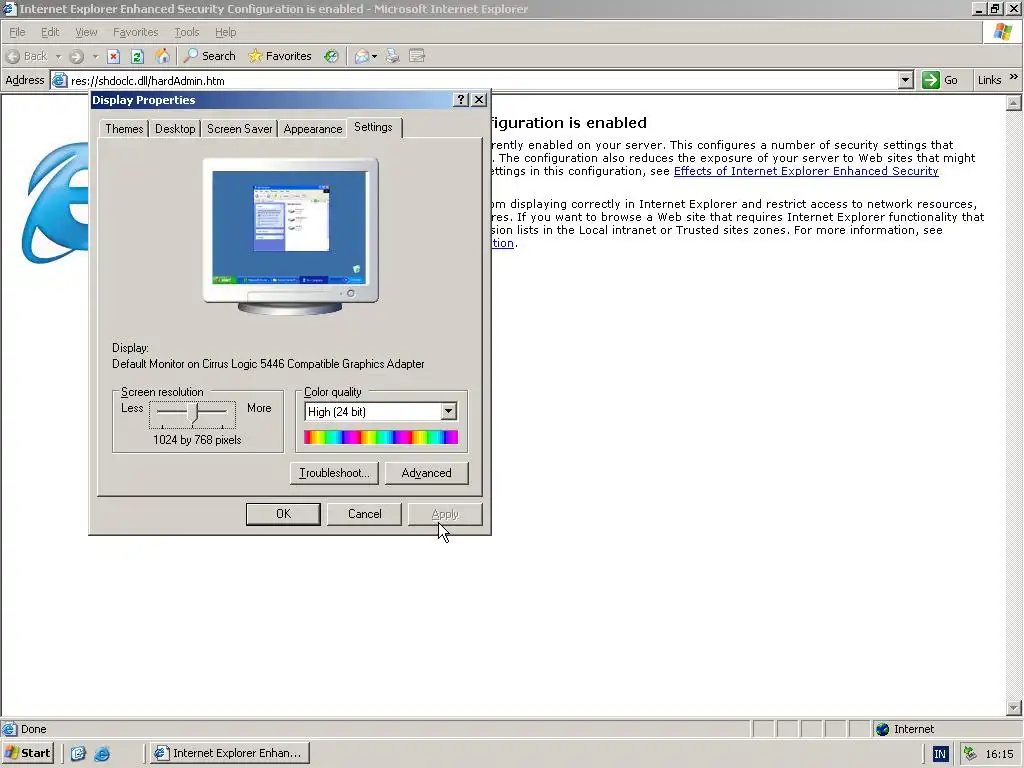Screen dimensions: 1024x768
Task: Select the Settings tab
Action: click(374, 127)
